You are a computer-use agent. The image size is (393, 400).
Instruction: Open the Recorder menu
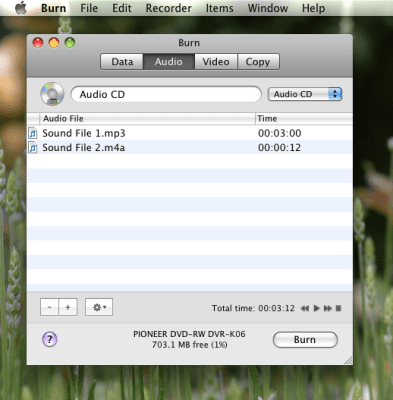click(x=169, y=8)
